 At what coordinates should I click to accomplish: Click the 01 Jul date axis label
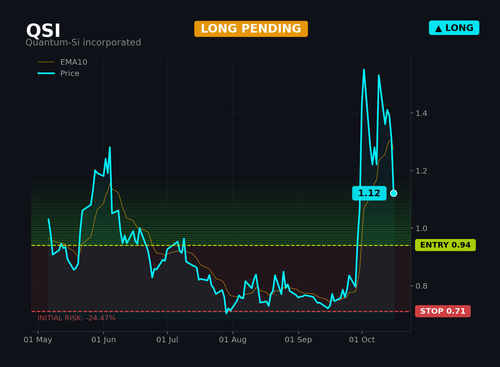point(167,340)
